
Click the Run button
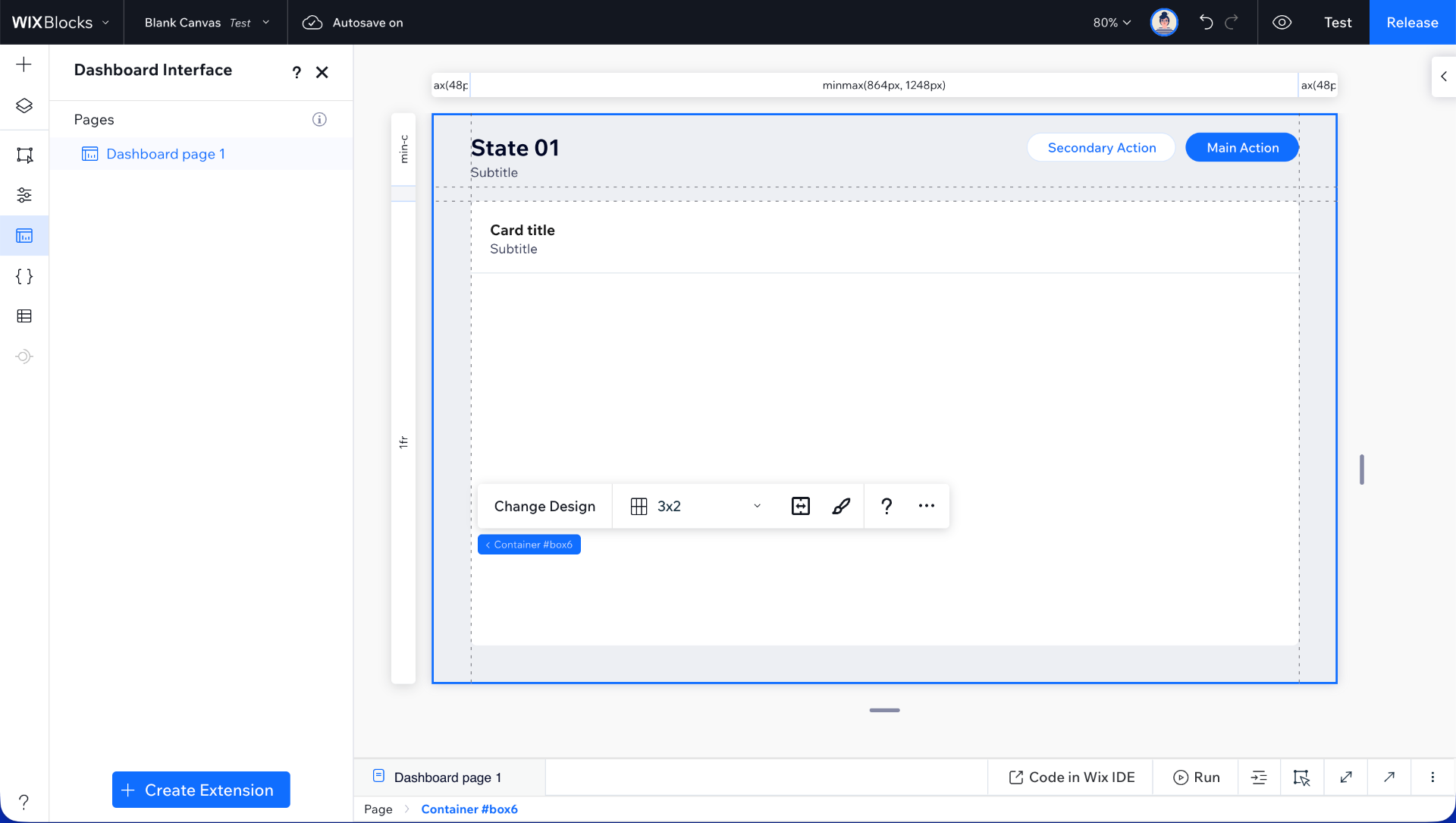click(x=1196, y=777)
